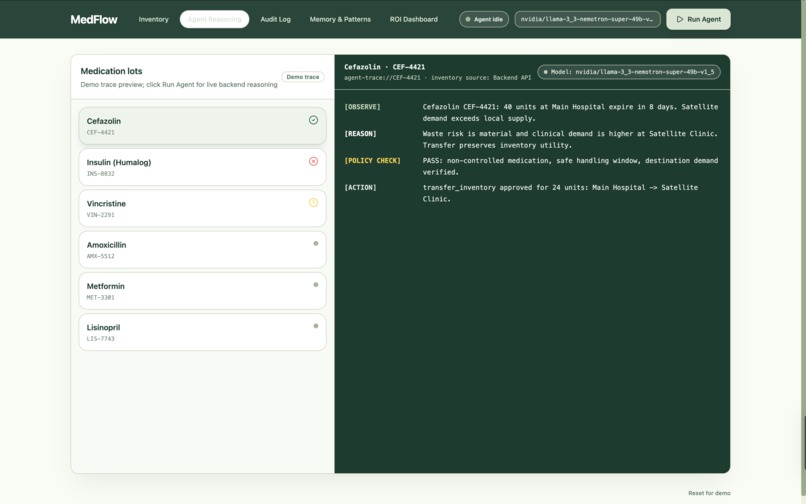Viewport: 806px width, 504px height.
Task: Select the Metformin lot card
Action: [203, 291]
